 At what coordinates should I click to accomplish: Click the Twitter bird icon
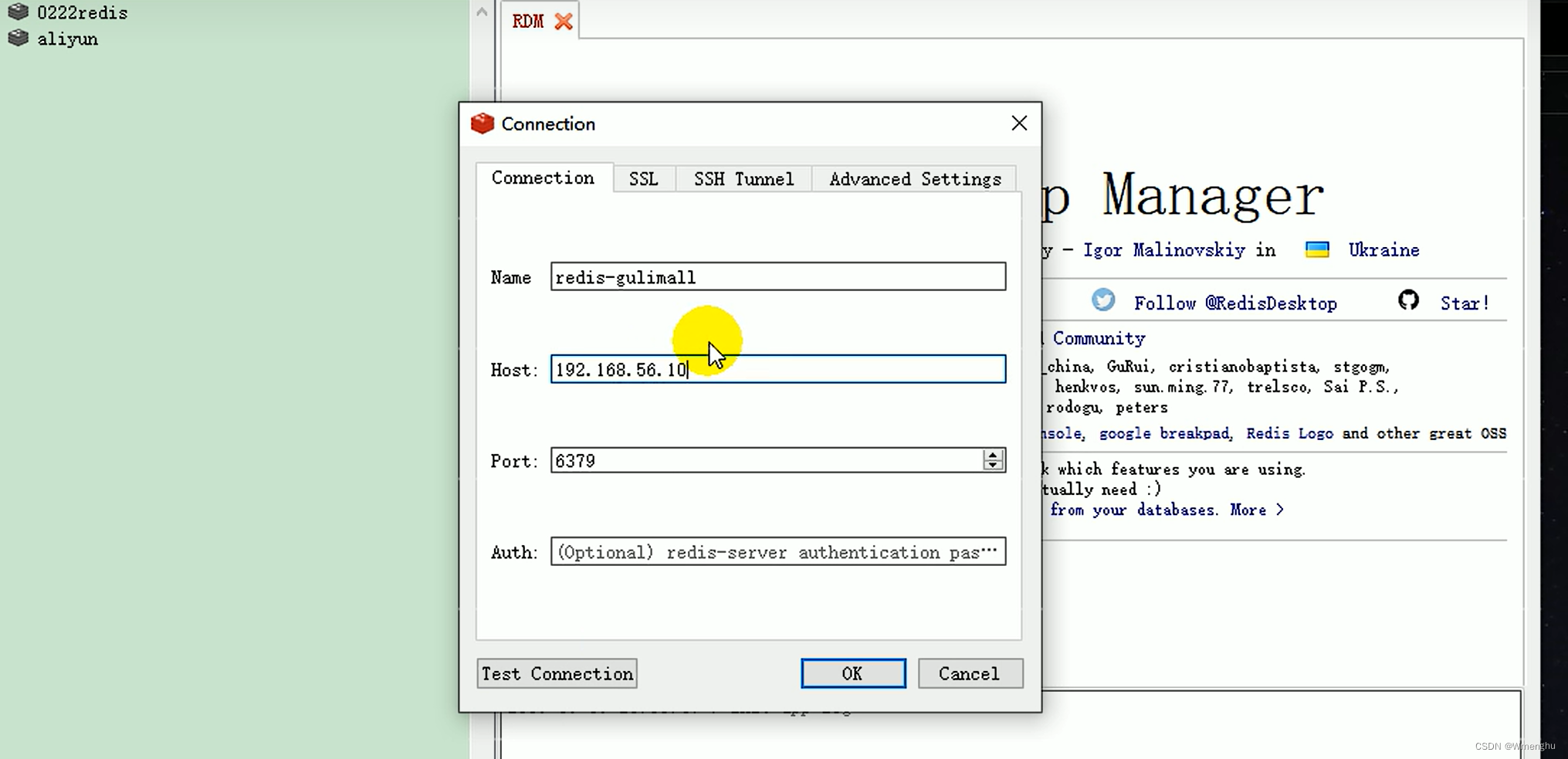pos(1103,300)
